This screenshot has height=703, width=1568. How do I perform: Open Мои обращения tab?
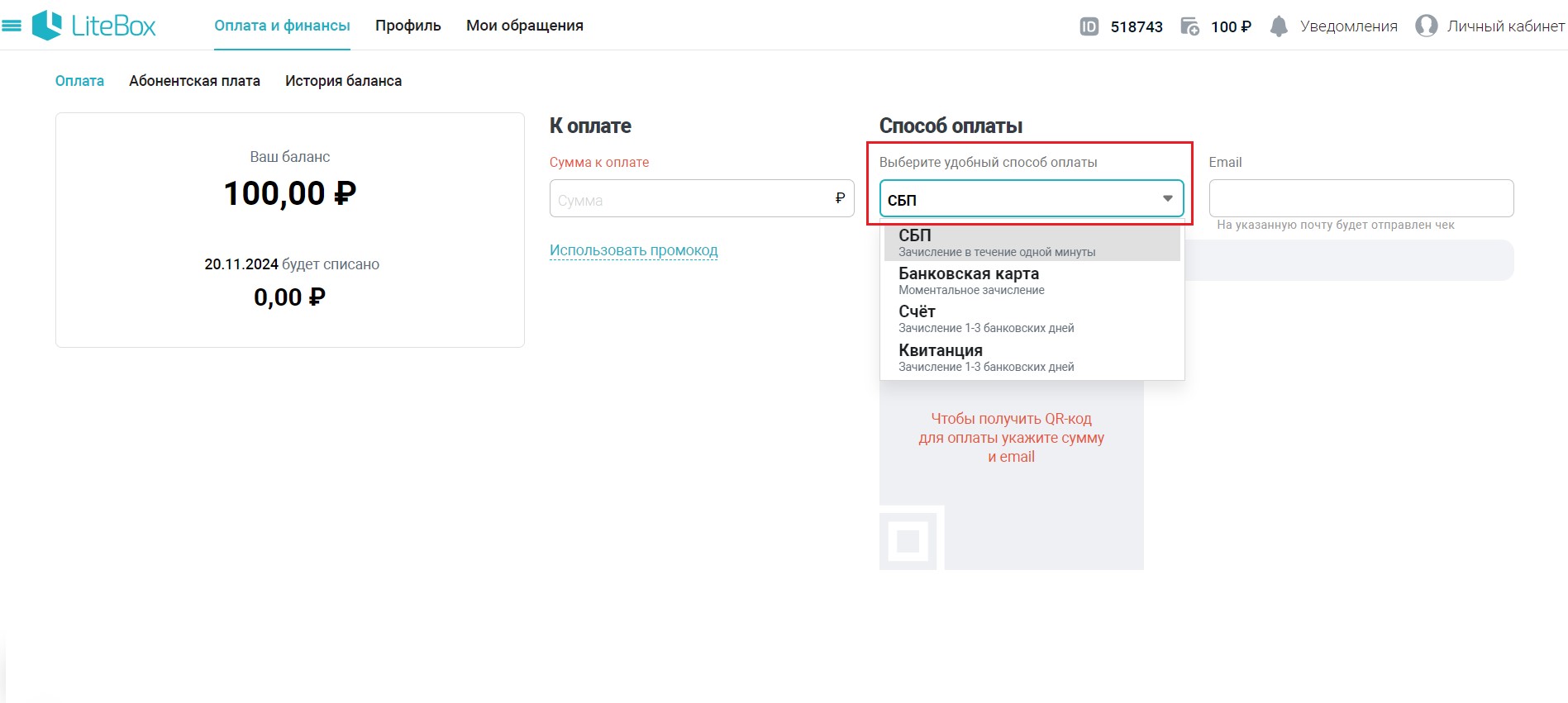click(525, 26)
